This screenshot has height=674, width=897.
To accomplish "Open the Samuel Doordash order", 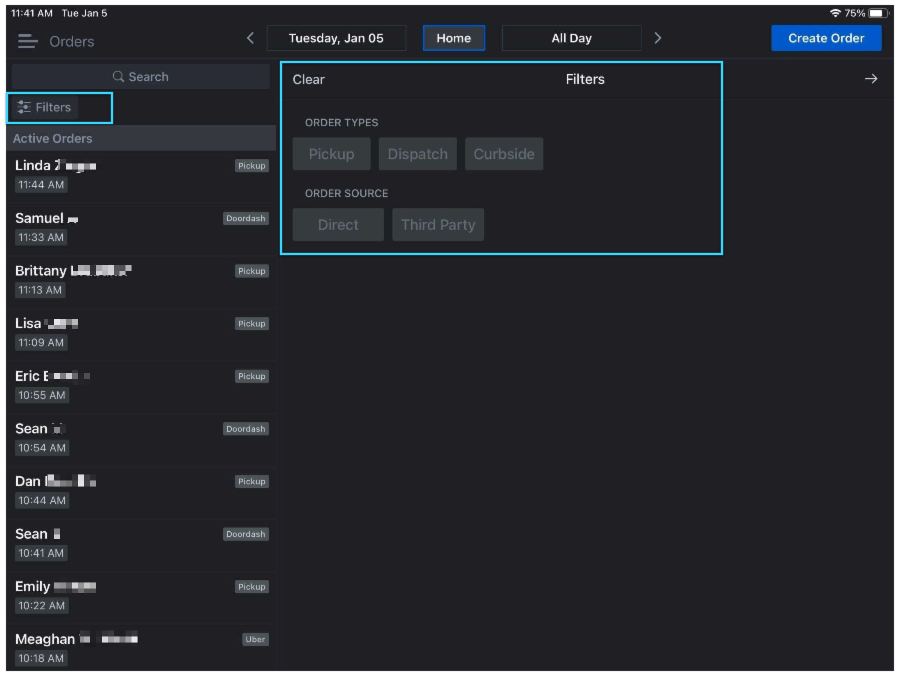I will point(141,229).
